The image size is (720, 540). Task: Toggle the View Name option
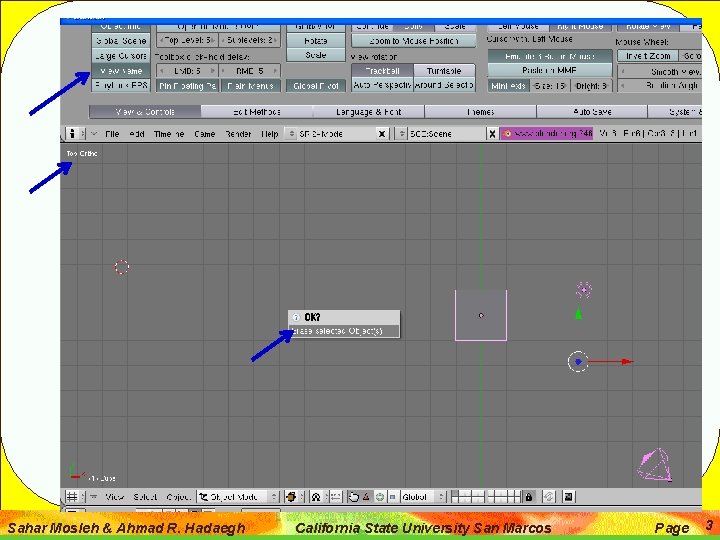point(121,71)
